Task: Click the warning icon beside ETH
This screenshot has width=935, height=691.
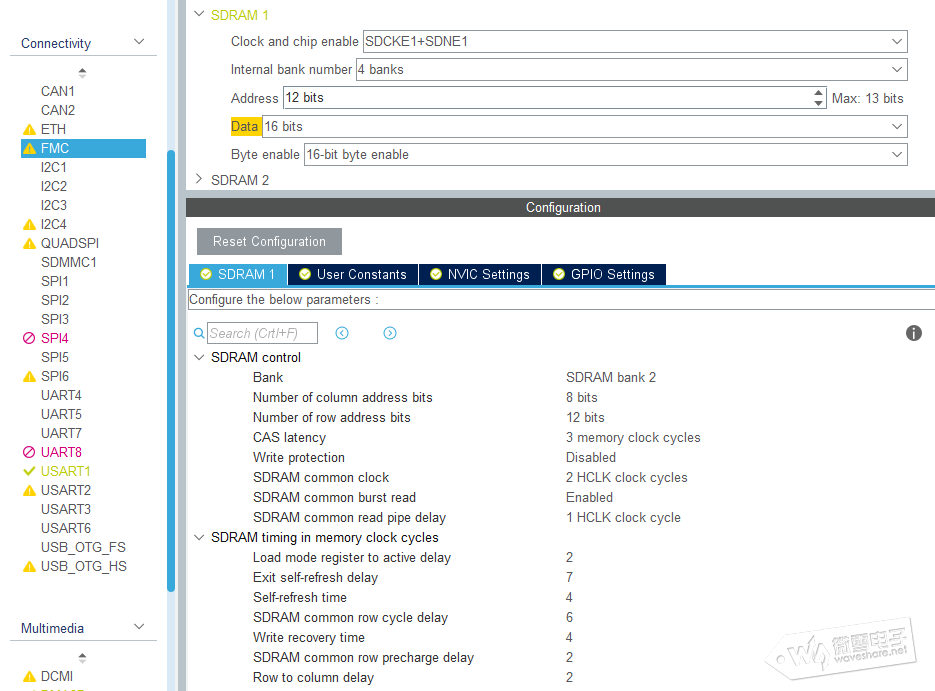Action: [29, 130]
